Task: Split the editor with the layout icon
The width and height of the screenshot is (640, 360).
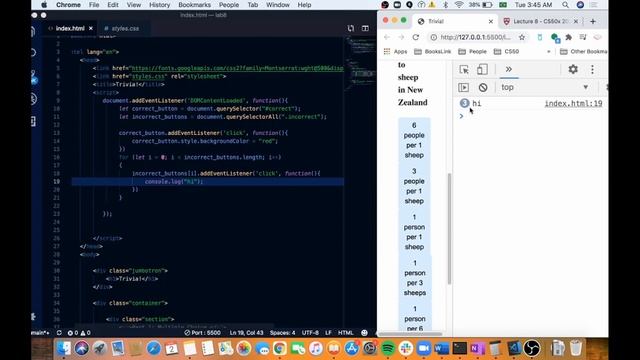Action: pyautogui.click(x=365, y=28)
